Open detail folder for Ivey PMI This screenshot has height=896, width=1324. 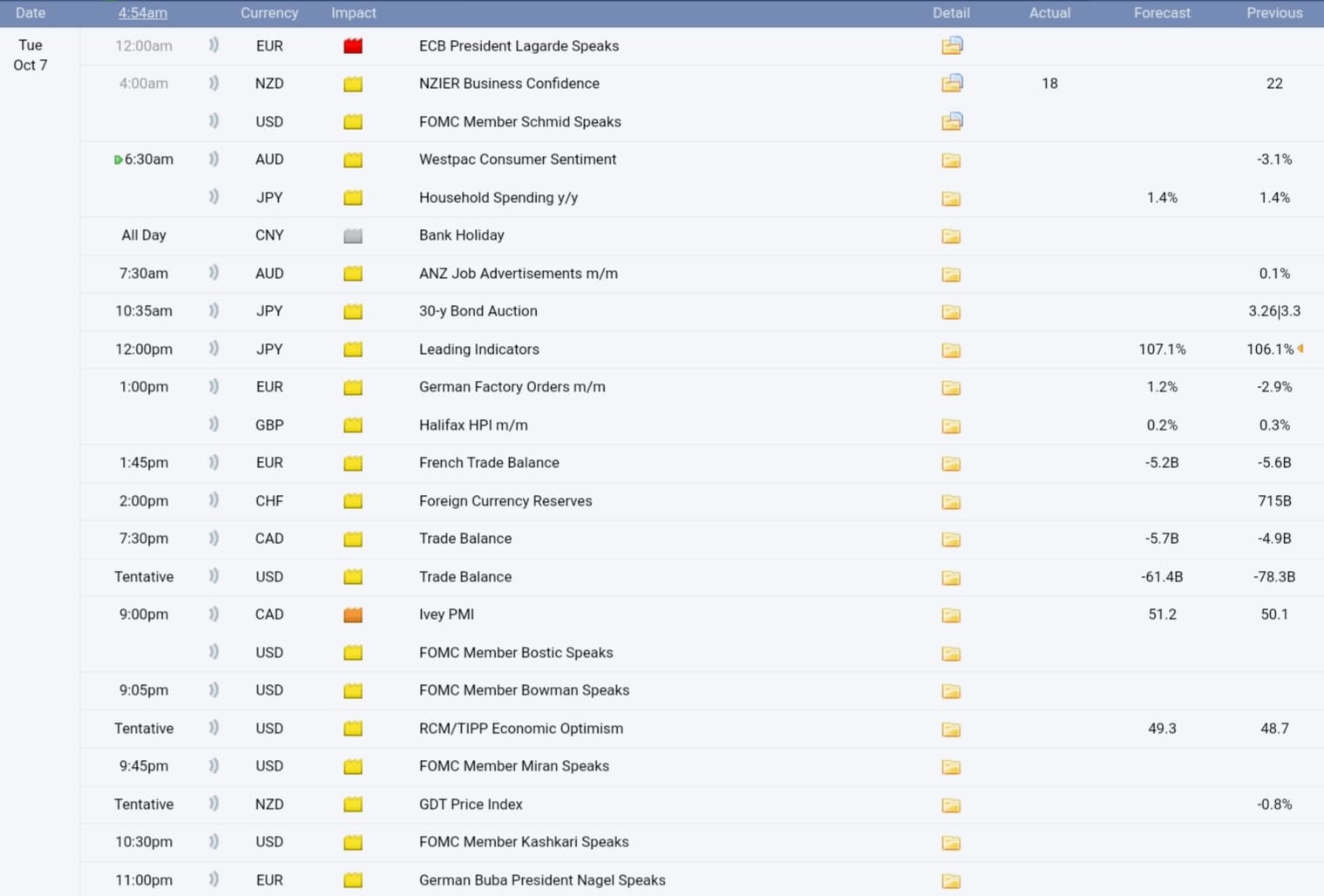click(951, 615)
